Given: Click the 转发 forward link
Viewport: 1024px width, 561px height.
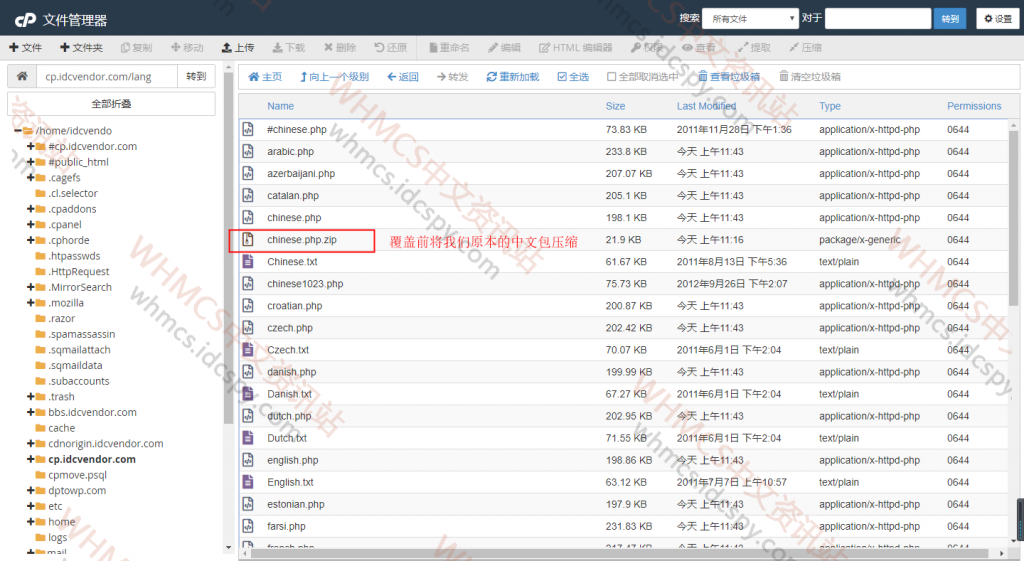Looking at the screenshot, I should pos(453,77).
